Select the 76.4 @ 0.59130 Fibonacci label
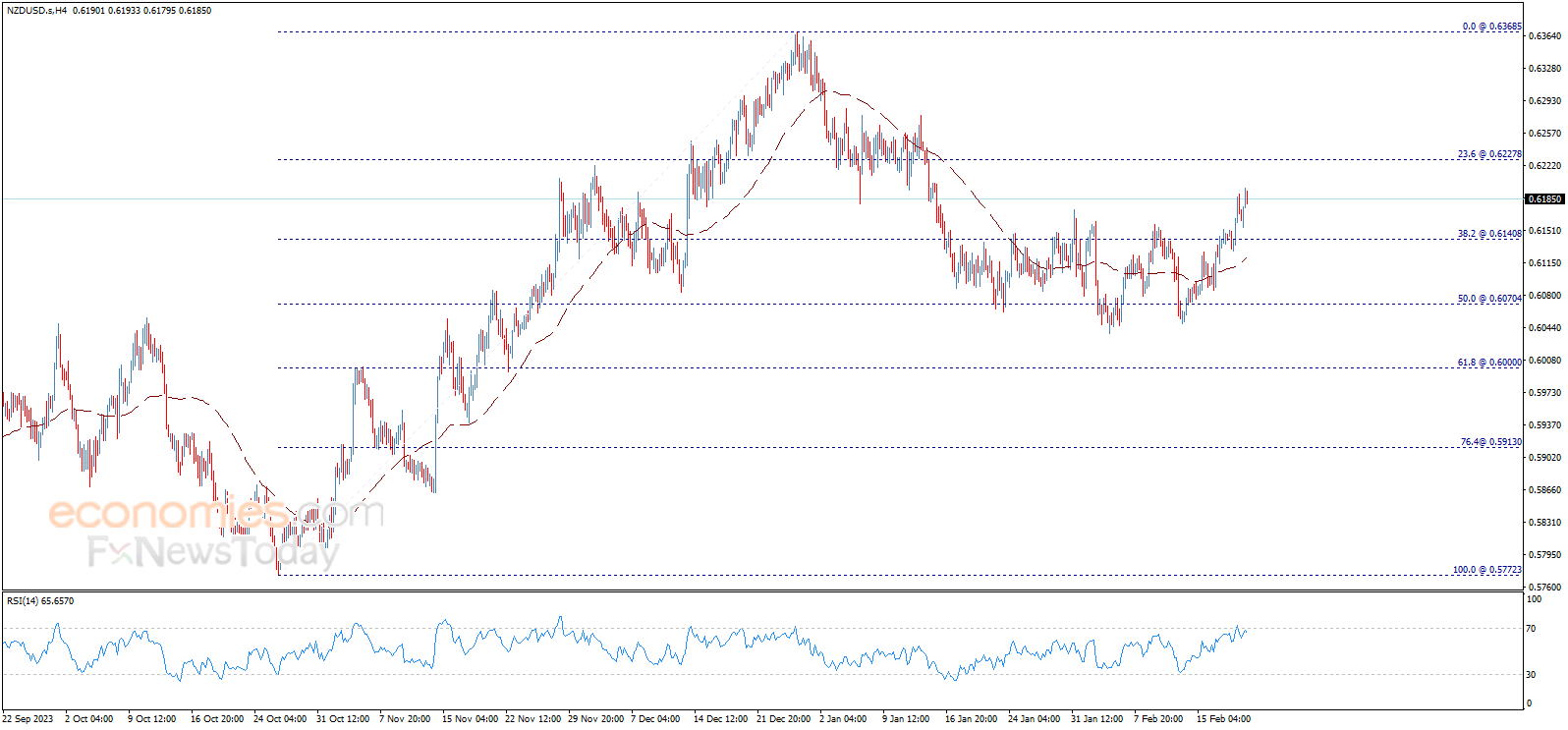Image resolution: width=1568 pixels, height=730 pixels. [1490, 442]
